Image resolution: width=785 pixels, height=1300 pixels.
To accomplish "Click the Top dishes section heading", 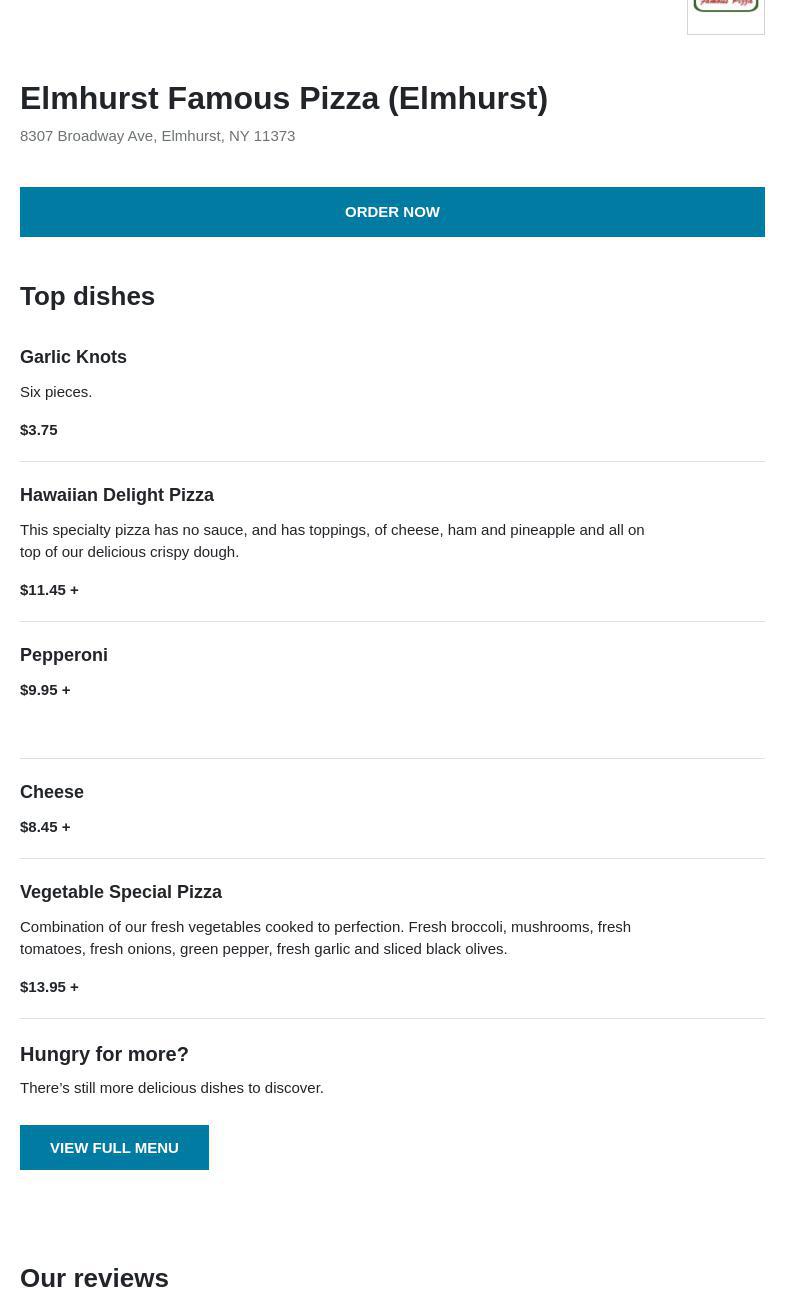I will coord(87,296).
